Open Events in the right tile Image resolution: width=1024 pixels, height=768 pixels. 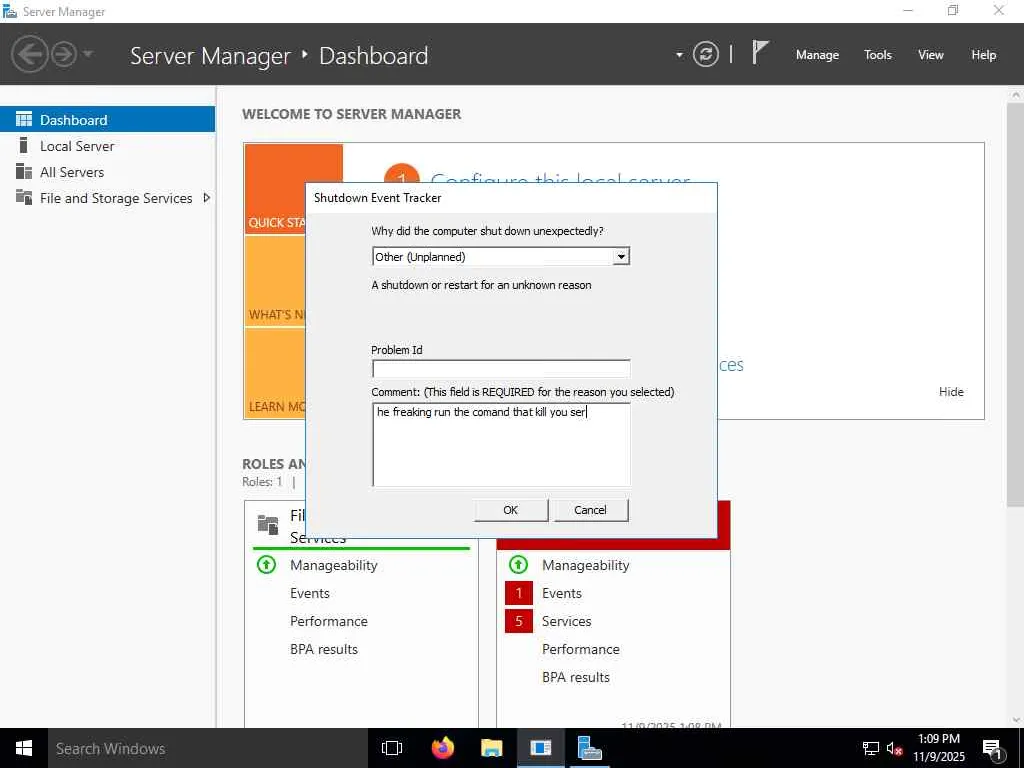[562, 593]
